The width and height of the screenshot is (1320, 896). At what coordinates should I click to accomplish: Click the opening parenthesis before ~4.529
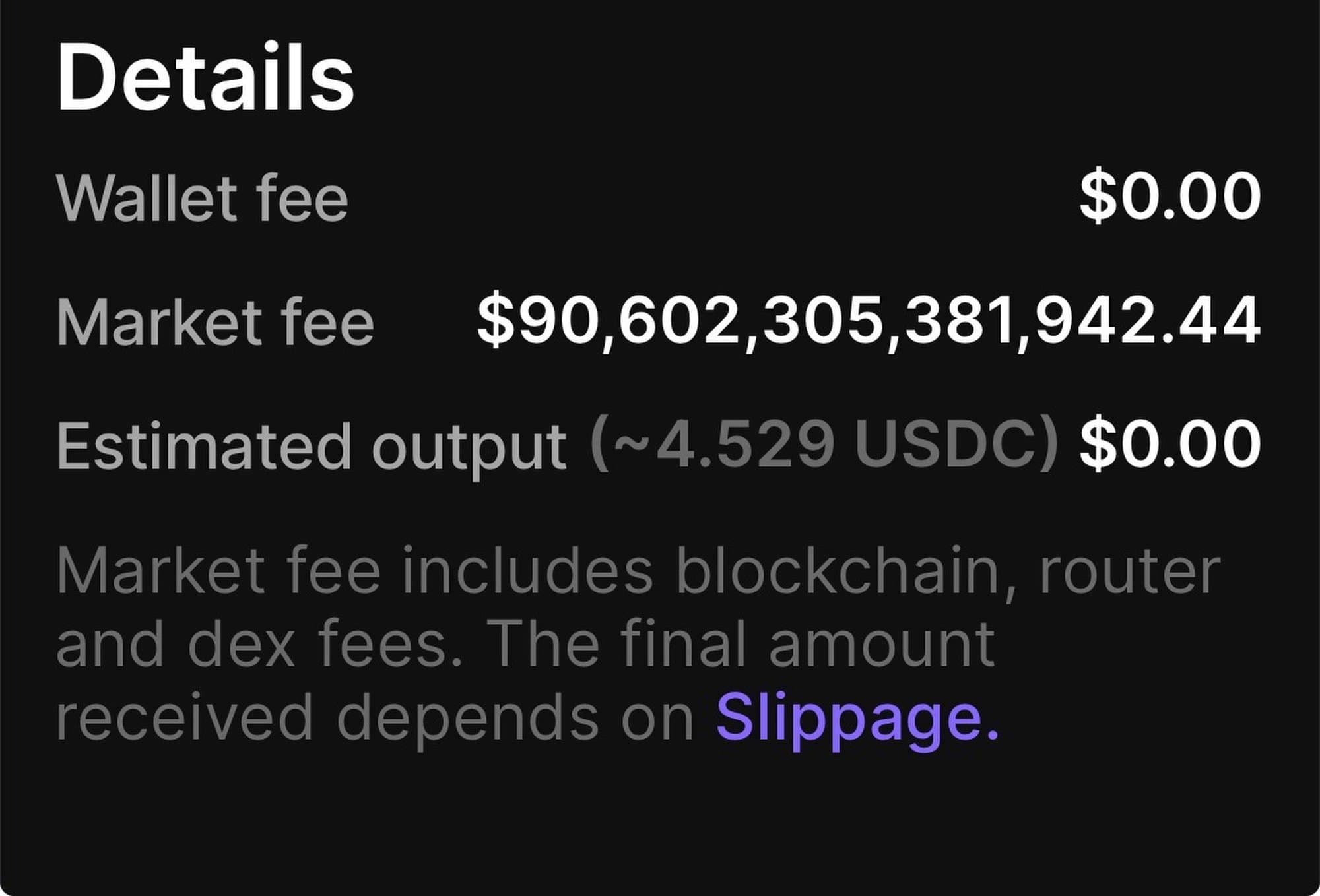(x=599, y=443)
